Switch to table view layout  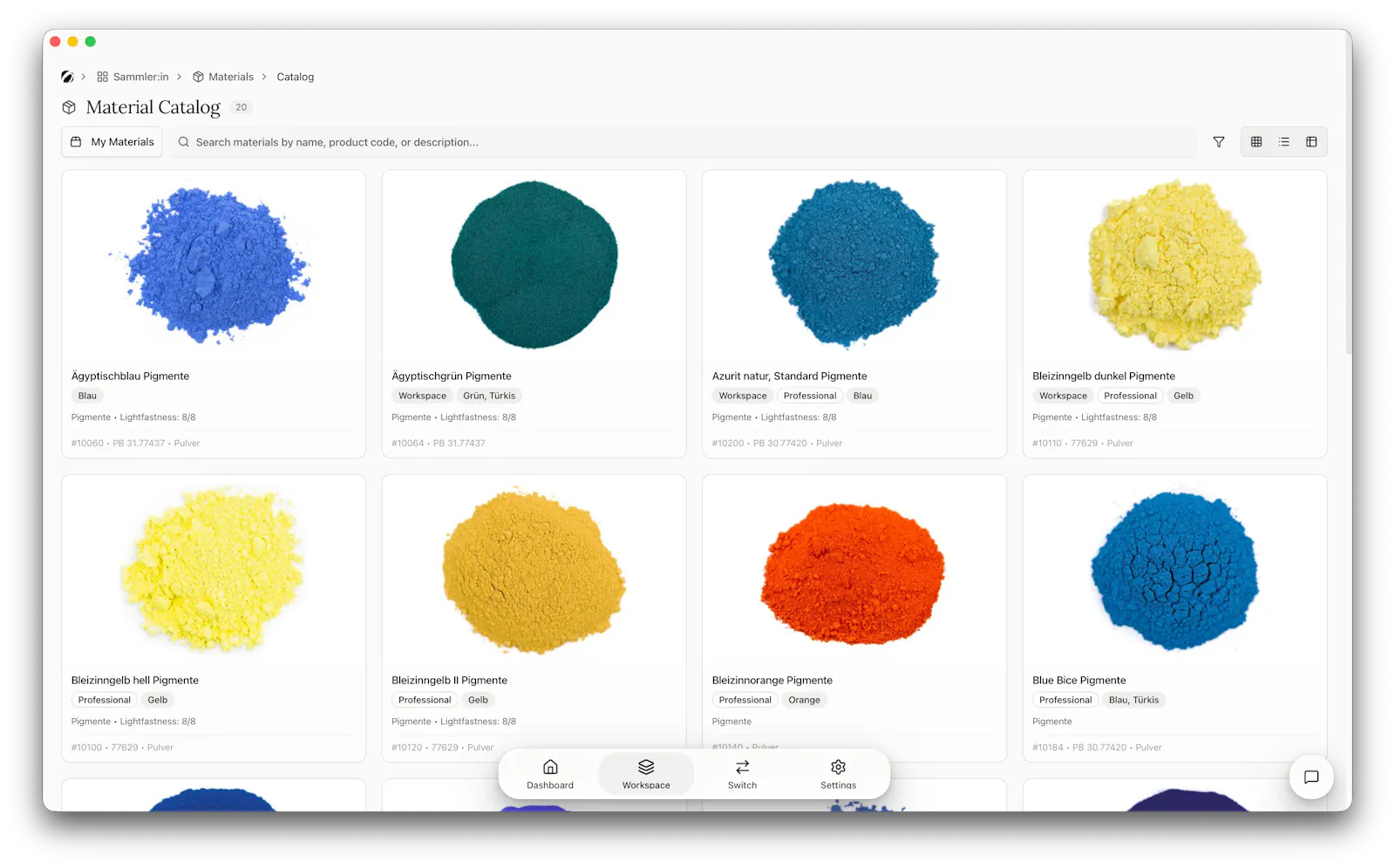pos(1311,142)
